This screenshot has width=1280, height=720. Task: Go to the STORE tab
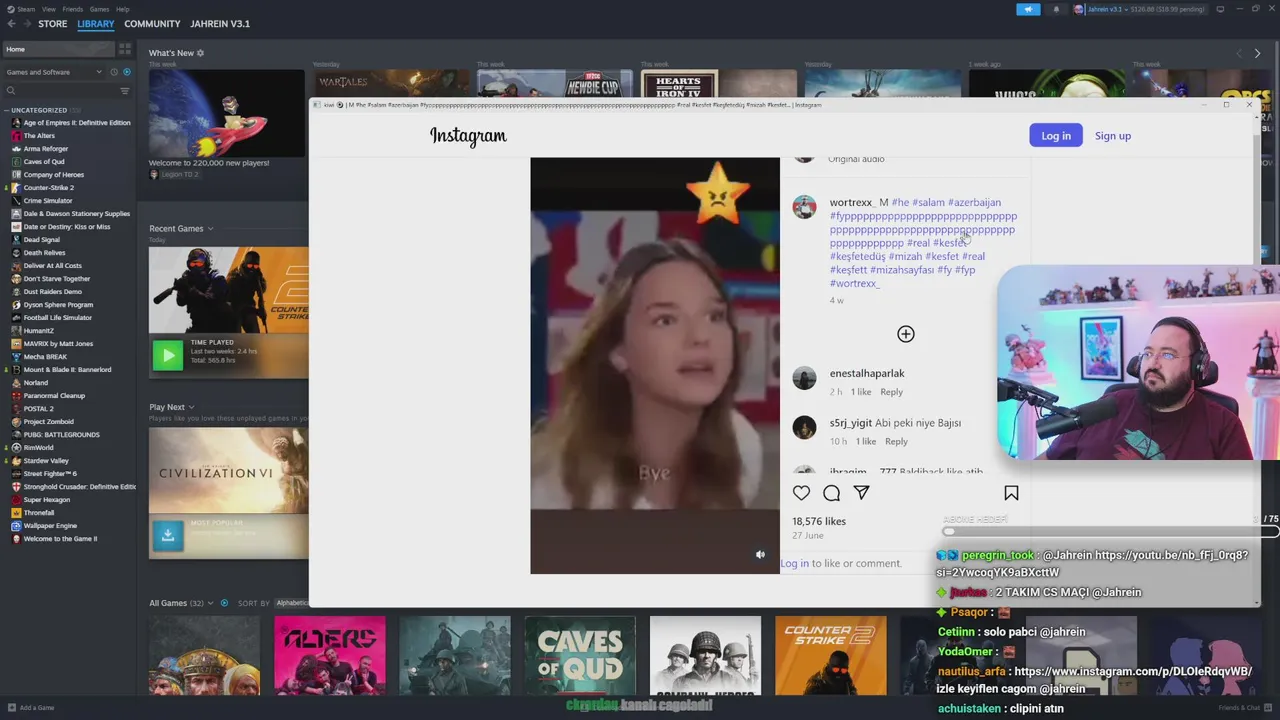click(x=53, y=24)
